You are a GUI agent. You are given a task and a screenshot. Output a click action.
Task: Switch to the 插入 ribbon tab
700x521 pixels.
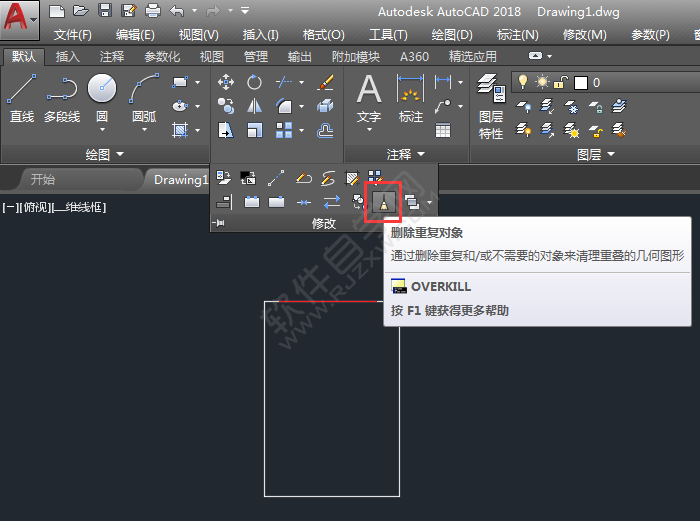[68, 57]
